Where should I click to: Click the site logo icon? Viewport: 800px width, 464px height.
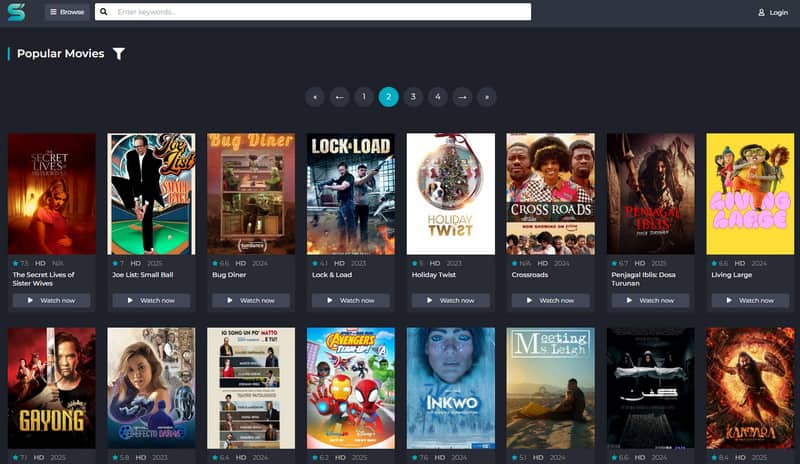tap(16, 12)
